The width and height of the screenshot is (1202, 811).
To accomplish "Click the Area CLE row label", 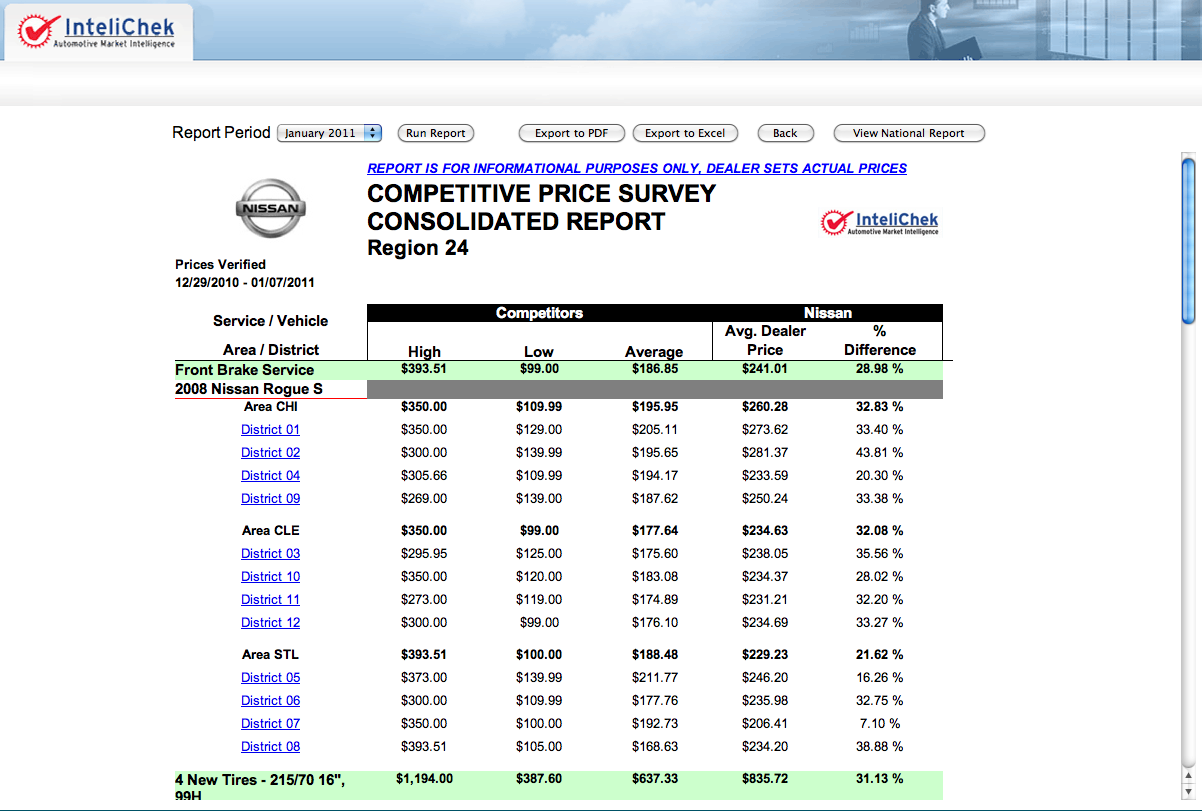I will (270, 531).
